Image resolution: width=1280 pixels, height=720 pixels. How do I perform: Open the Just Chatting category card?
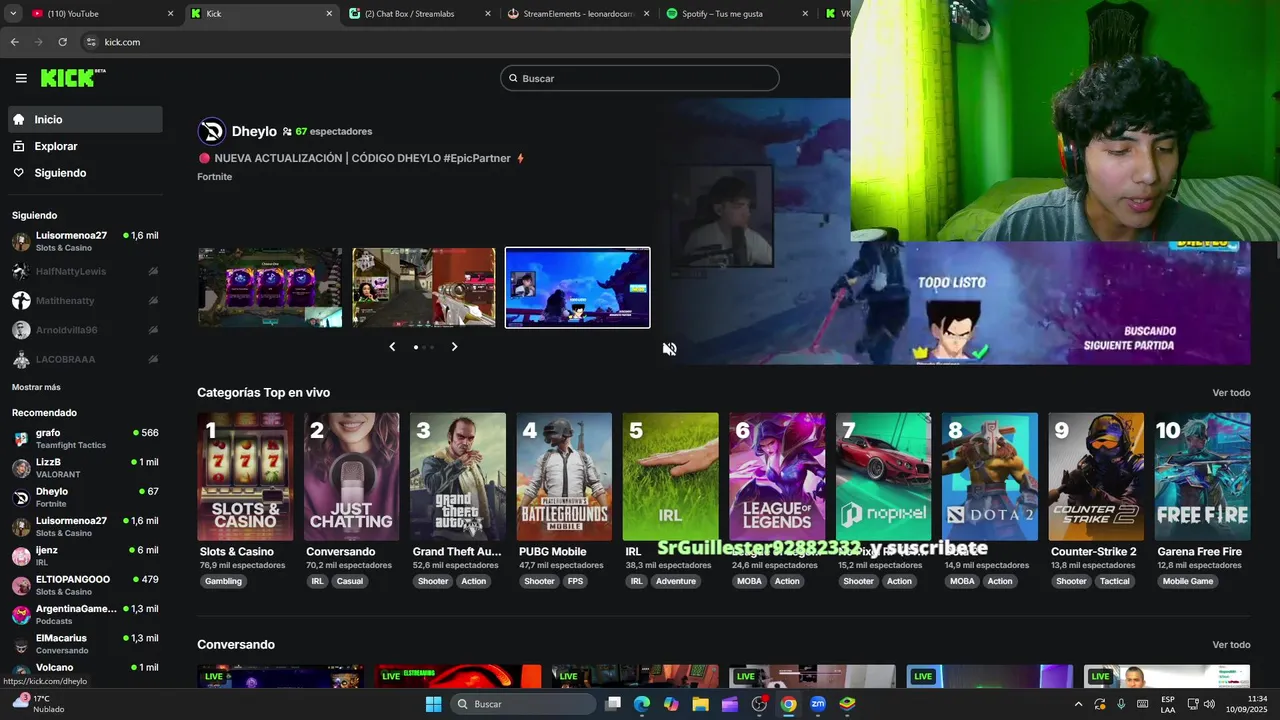(351, 477)
